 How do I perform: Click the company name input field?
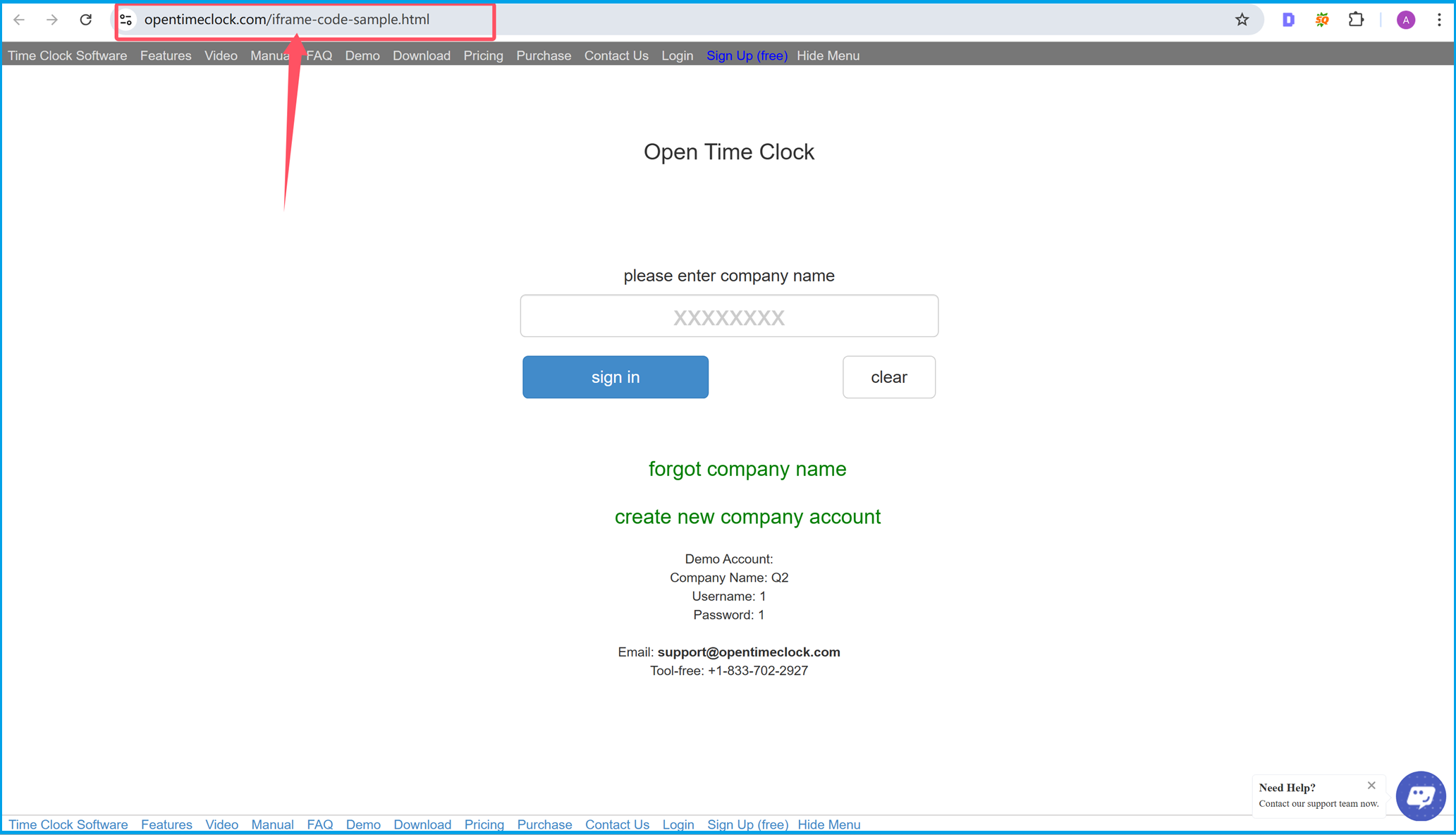coord(729,316)
